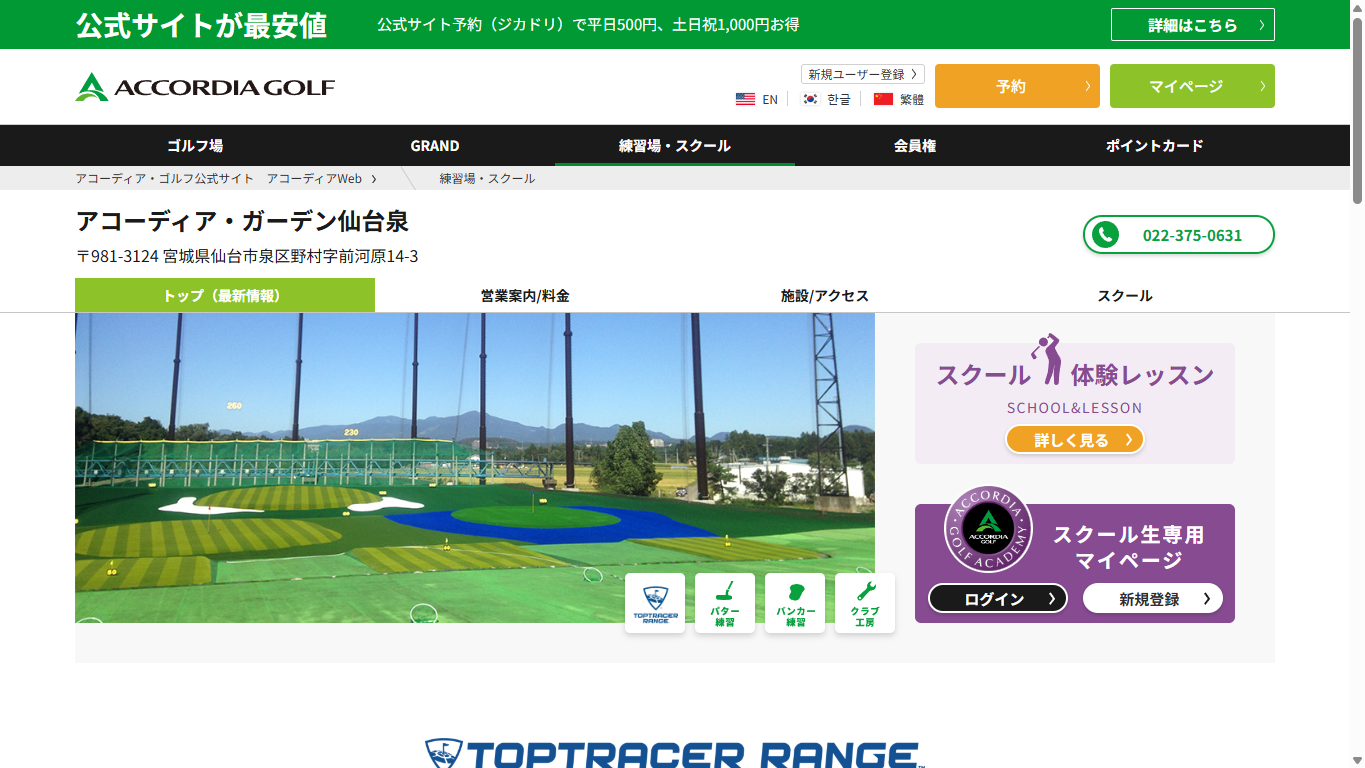The image size is (1365, 768).
Task: Switch to the 営業案内/料金 tab
Action: [x=525, y=295]
